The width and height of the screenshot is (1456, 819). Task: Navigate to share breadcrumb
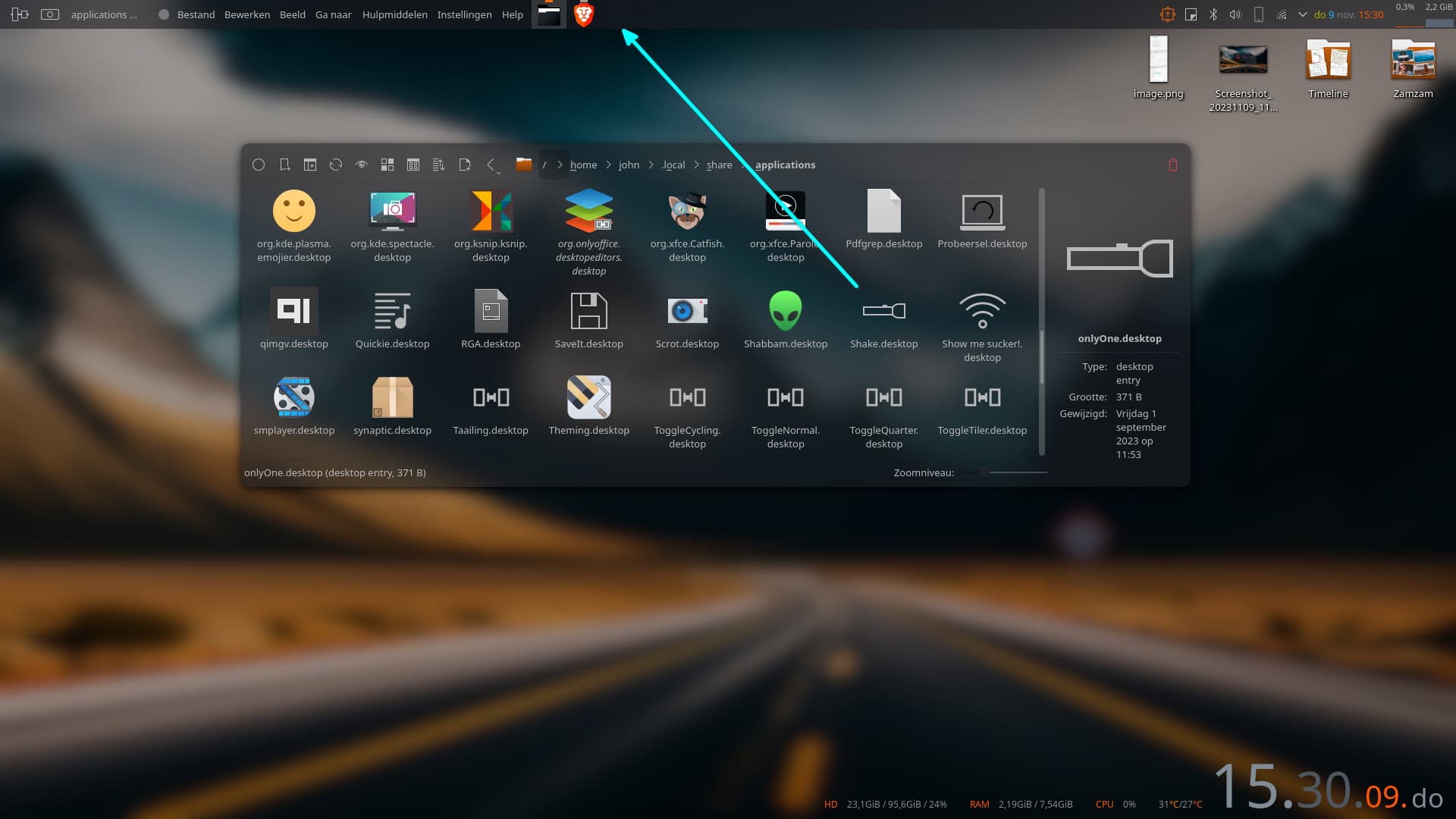[x=720, y=165]
